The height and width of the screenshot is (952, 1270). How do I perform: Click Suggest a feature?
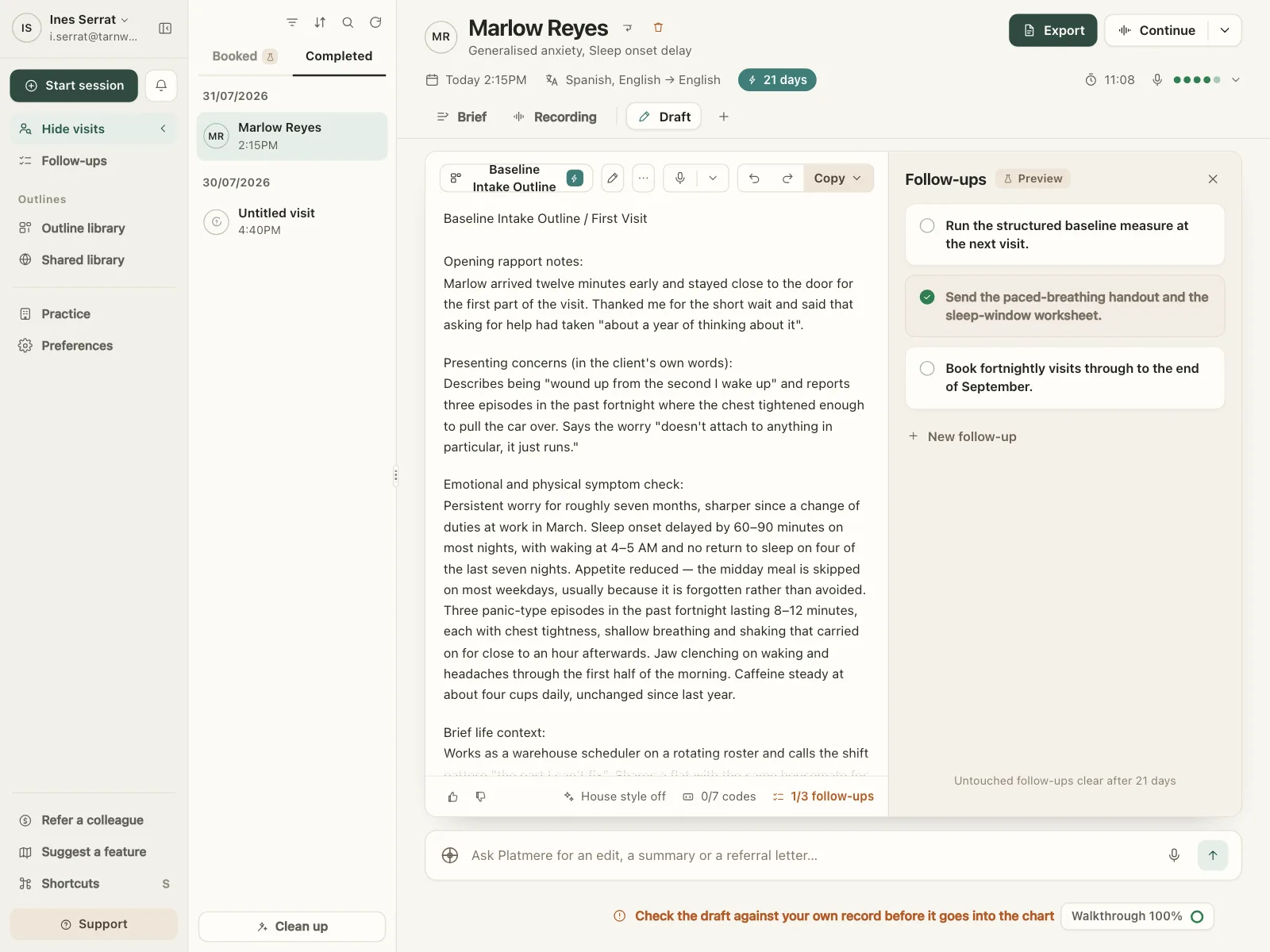pyautogui.click(x=94, y=852)
